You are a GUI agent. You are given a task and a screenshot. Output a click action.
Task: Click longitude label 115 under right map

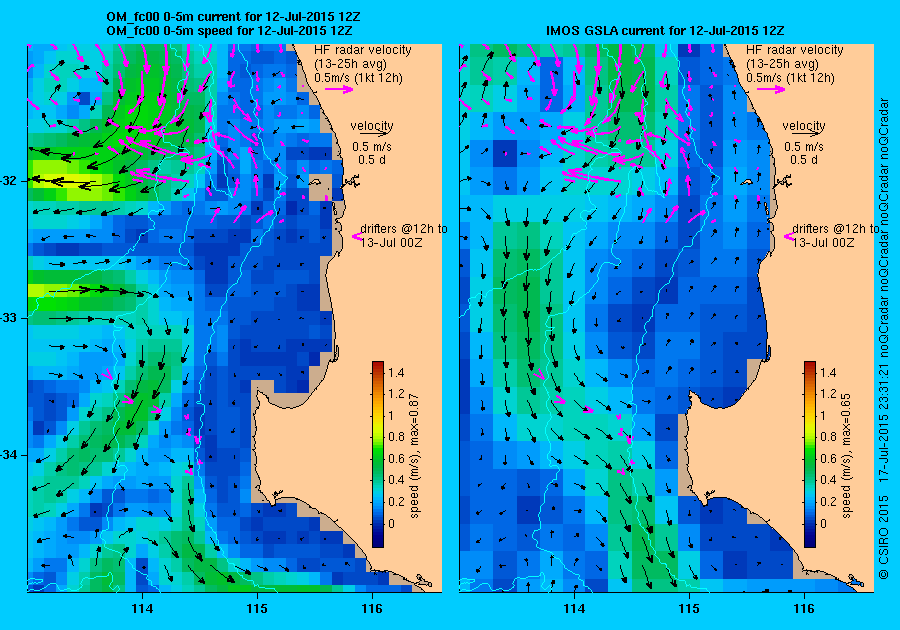(x=689, y=609)
